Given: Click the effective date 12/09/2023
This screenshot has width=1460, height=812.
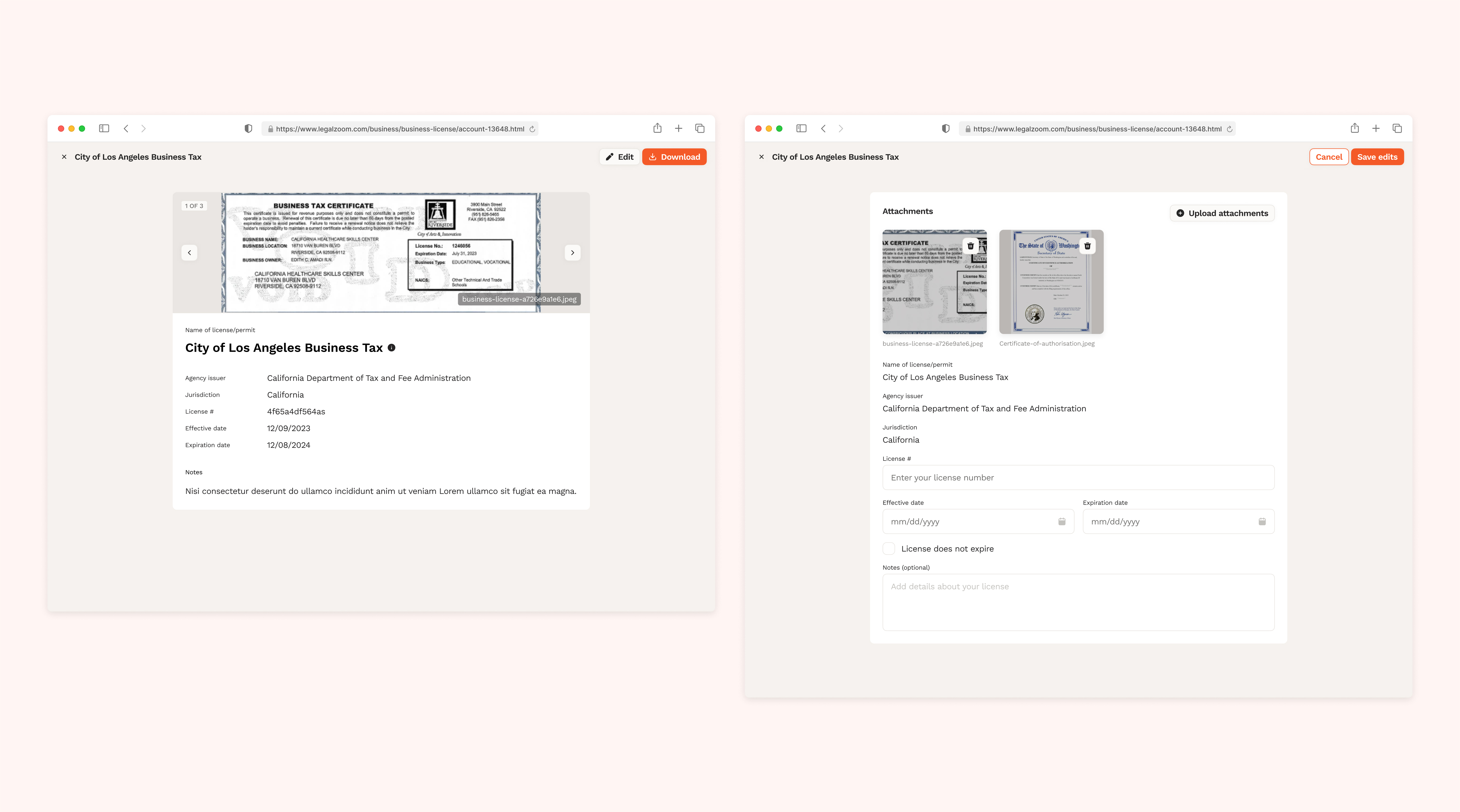Looking at the screenshot, I should (289, 428).
